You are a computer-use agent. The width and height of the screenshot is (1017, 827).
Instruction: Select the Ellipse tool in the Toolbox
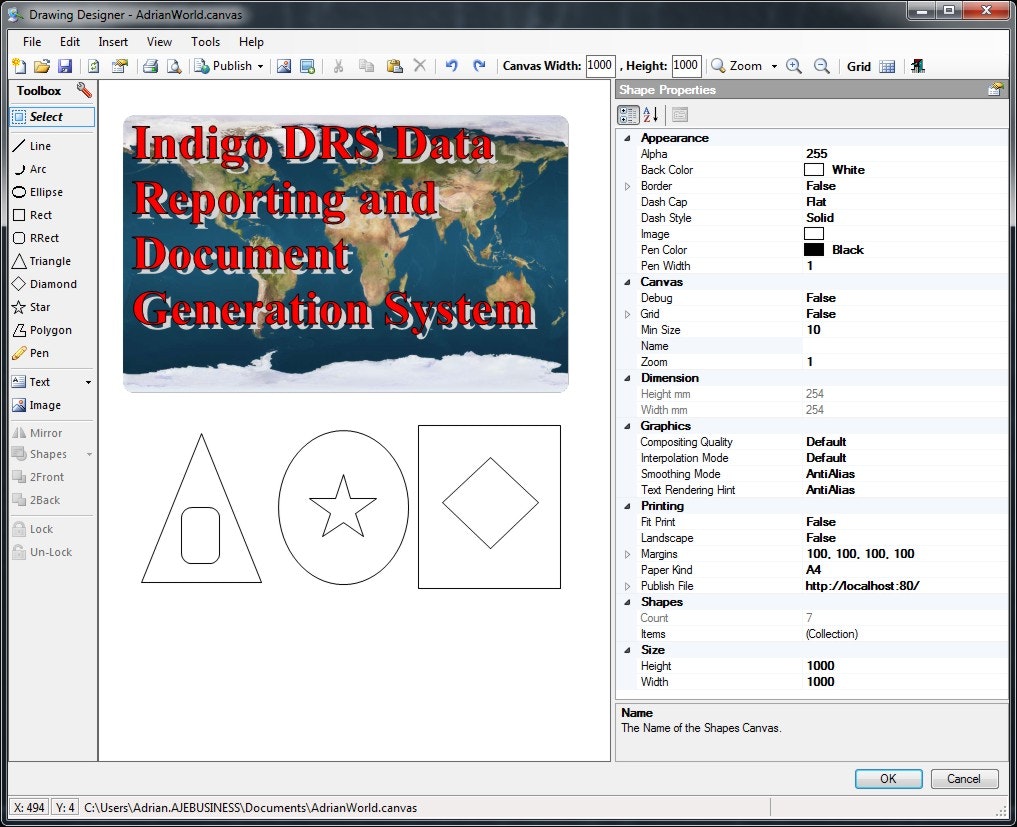click(x=40, y=192)
